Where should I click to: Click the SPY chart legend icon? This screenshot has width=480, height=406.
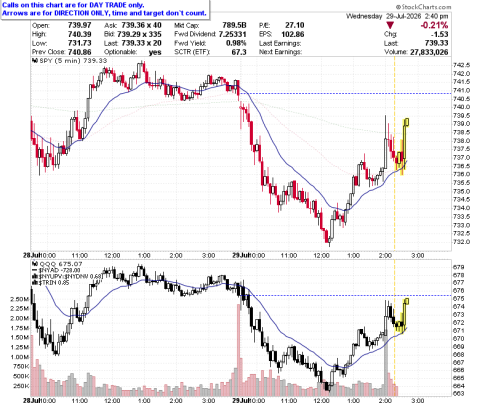(x=34, y=61)
